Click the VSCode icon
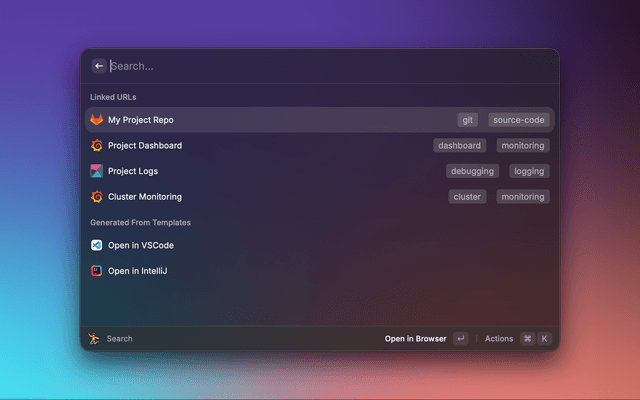This screenshot has width=640, height=400. click(97, 245)
